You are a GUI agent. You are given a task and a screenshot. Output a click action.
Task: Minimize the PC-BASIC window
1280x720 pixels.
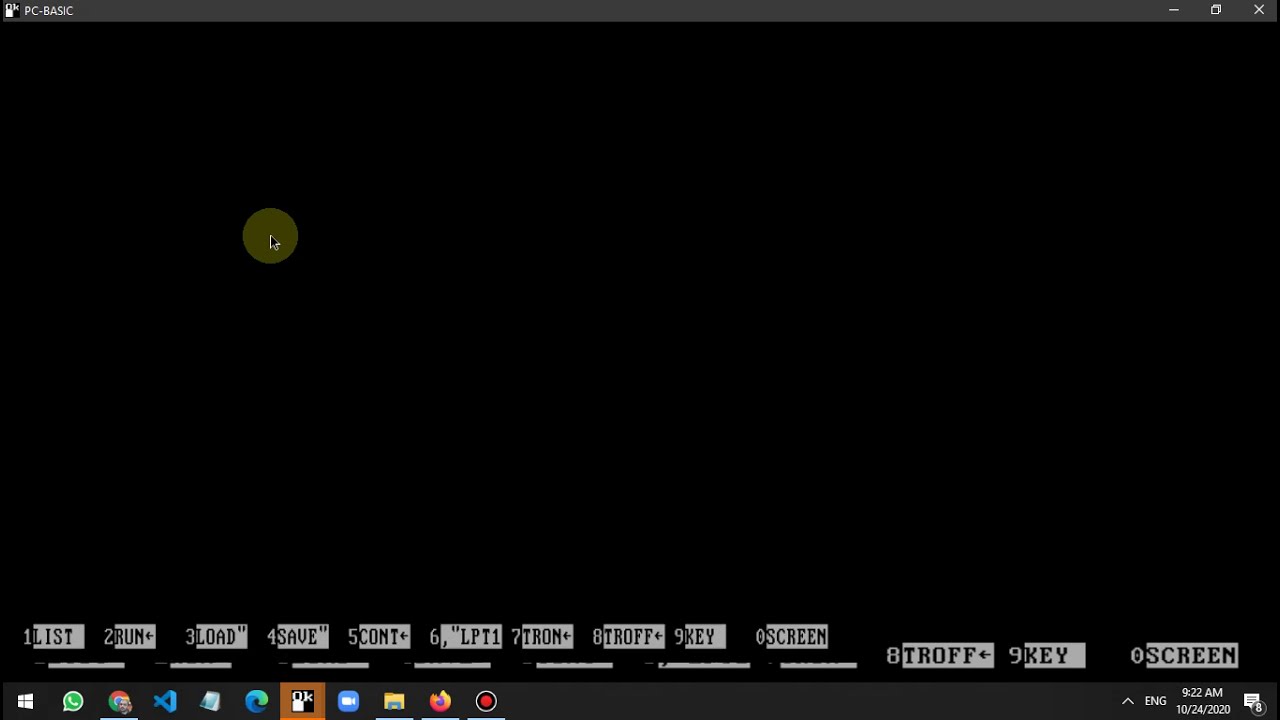[x=1174, y=10]
